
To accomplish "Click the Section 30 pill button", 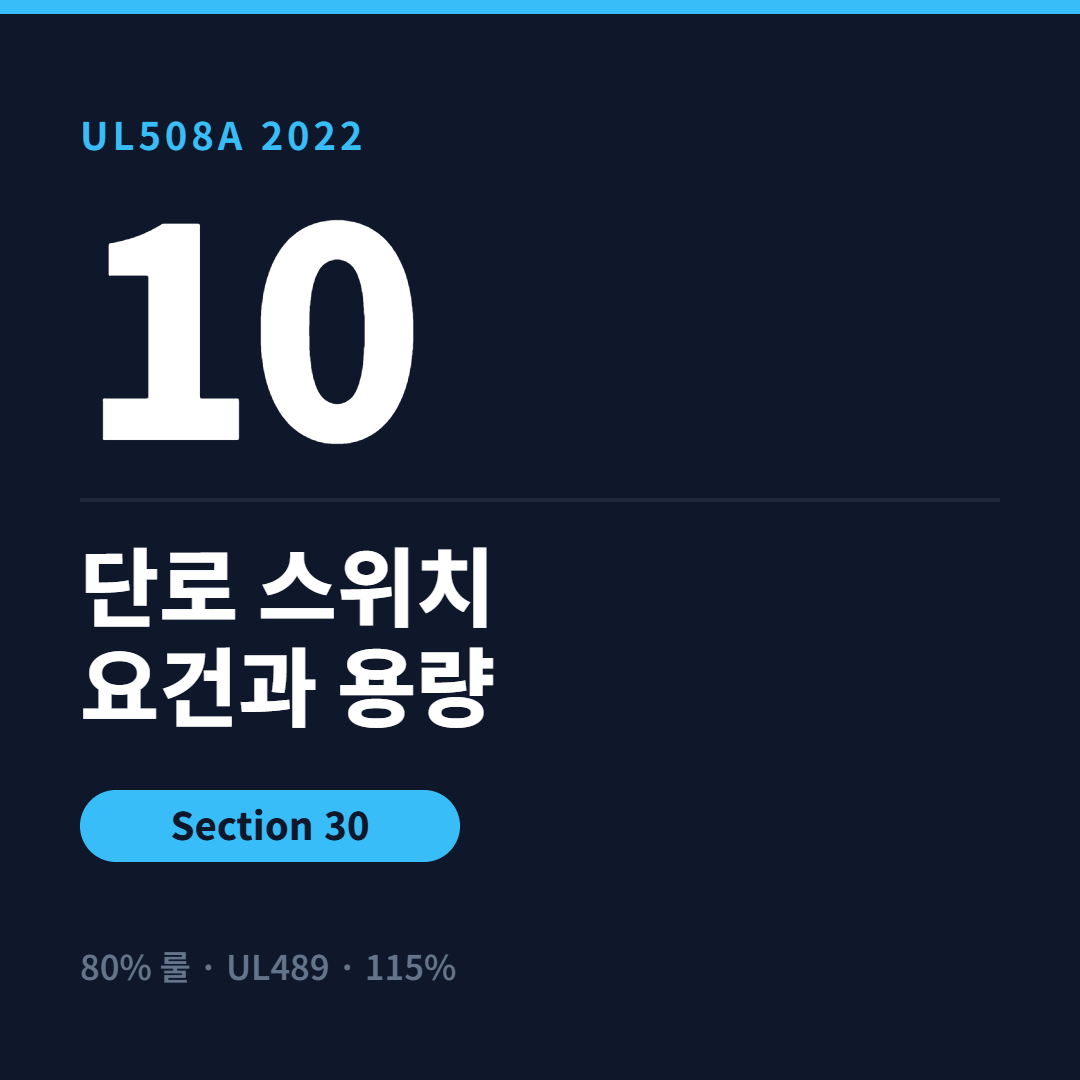I will (269, 825).
